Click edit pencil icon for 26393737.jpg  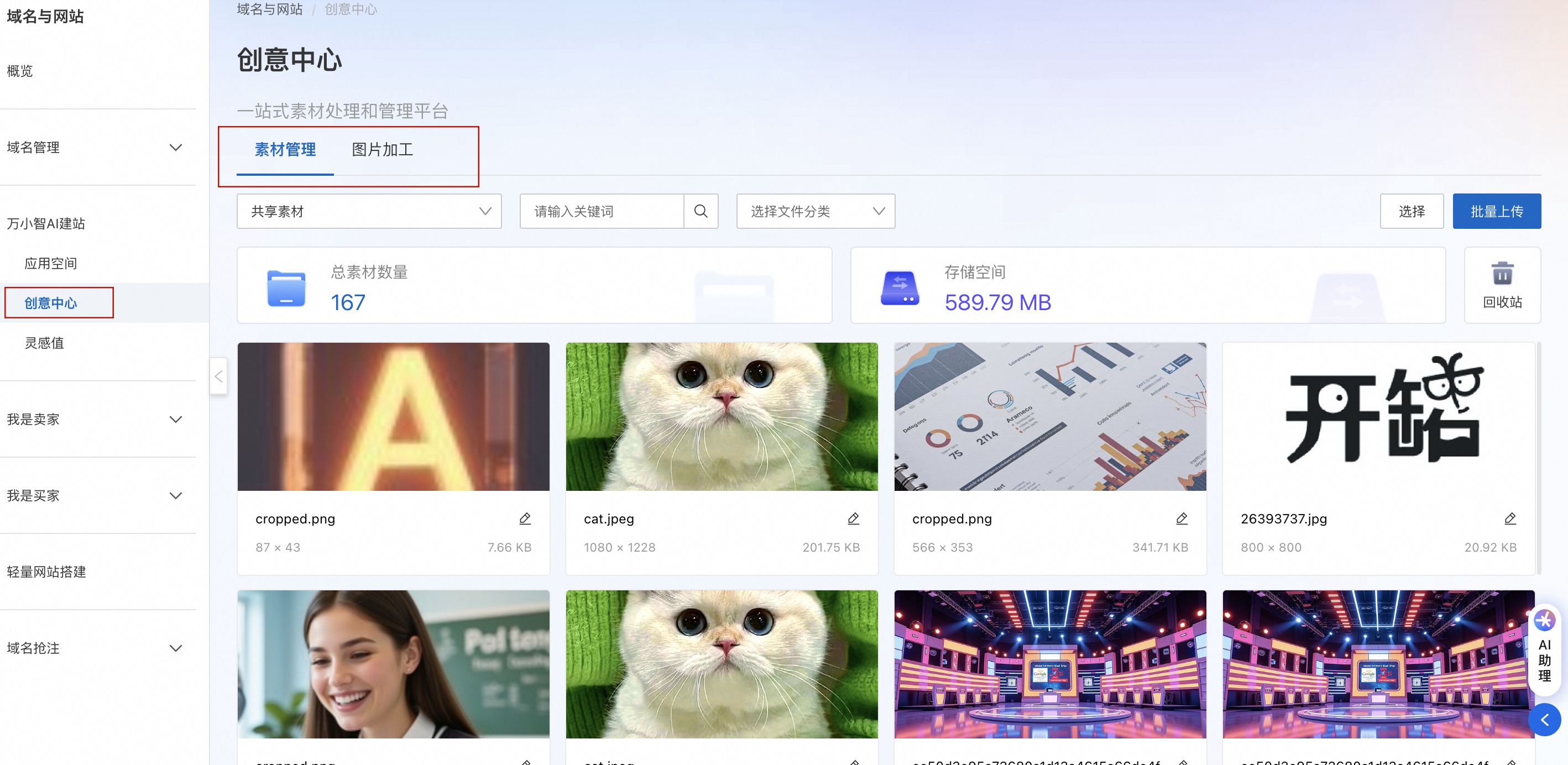pos(1509,518)
